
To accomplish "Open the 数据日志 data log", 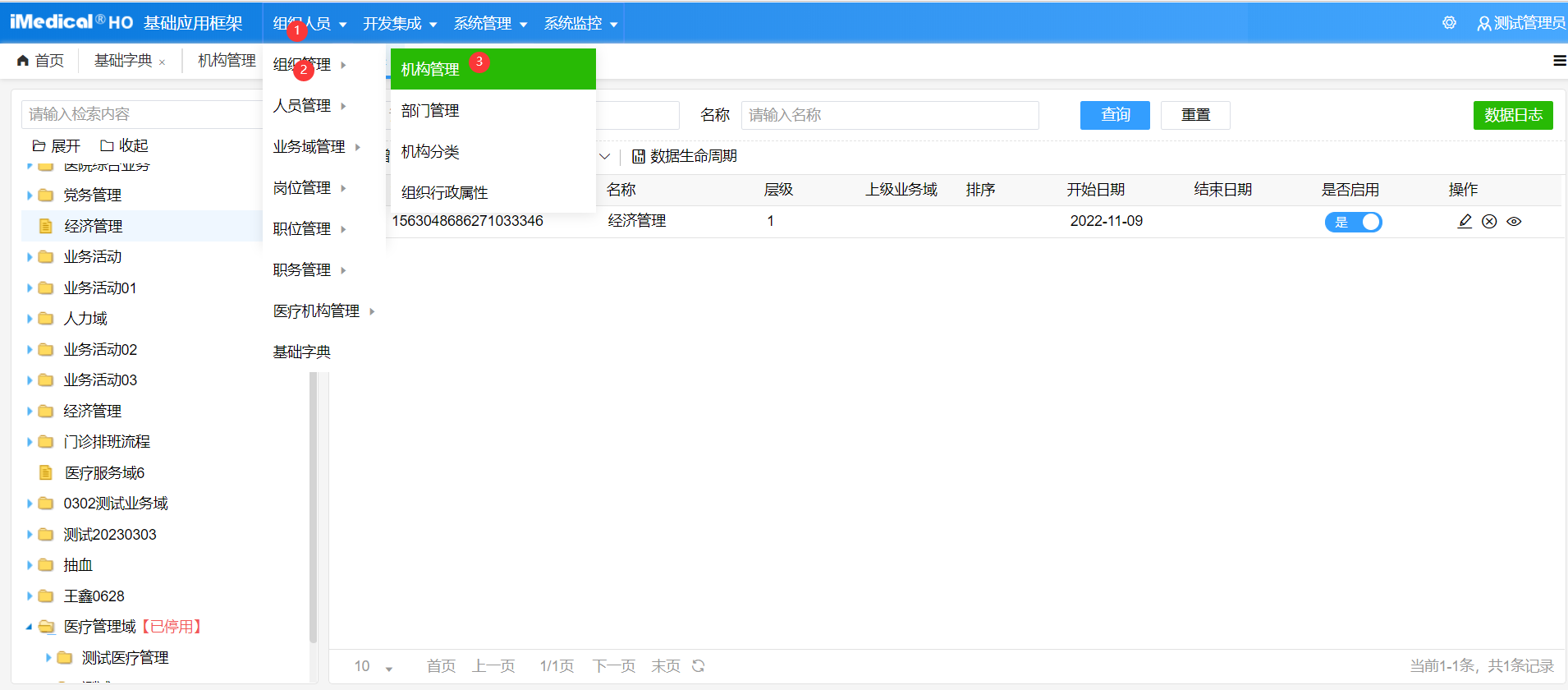I will (x=1513, y=115).
